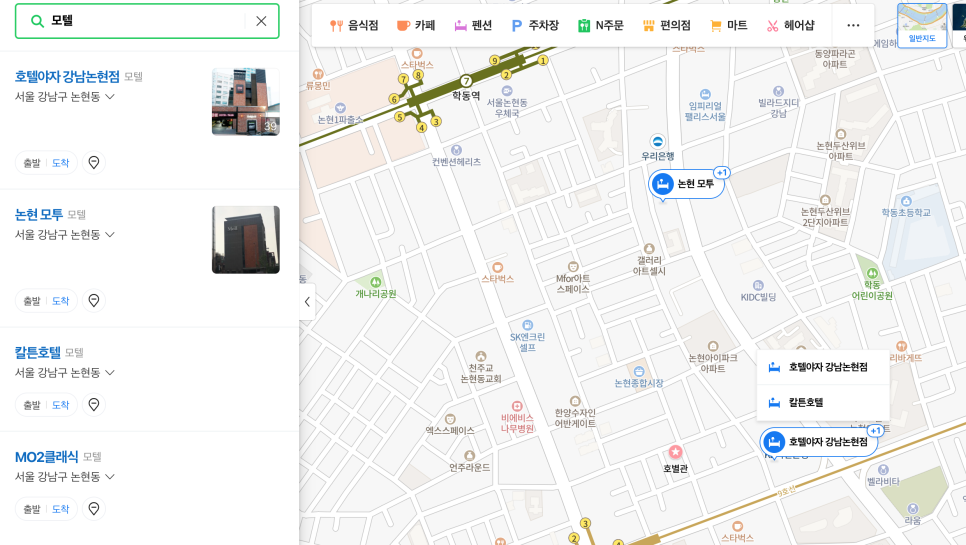Screen dimensions: 966x545
Task: Select 음식점 category filter
Action: click(x=354, y=25)
